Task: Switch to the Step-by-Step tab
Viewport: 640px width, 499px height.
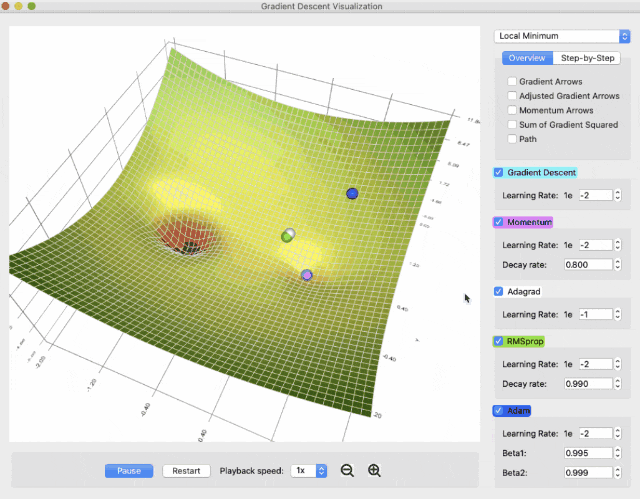Action: point(587,58)
